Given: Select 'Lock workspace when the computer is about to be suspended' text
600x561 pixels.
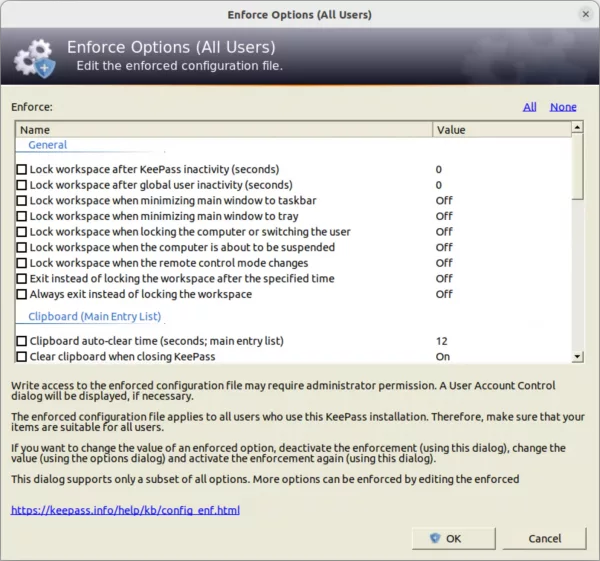Looking at the screenshot, I should click(182, 247).
